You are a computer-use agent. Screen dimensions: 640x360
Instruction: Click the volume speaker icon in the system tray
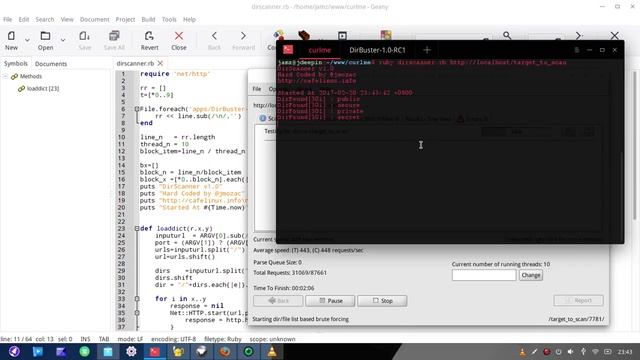pyautogui.click(x=571, y=352)
